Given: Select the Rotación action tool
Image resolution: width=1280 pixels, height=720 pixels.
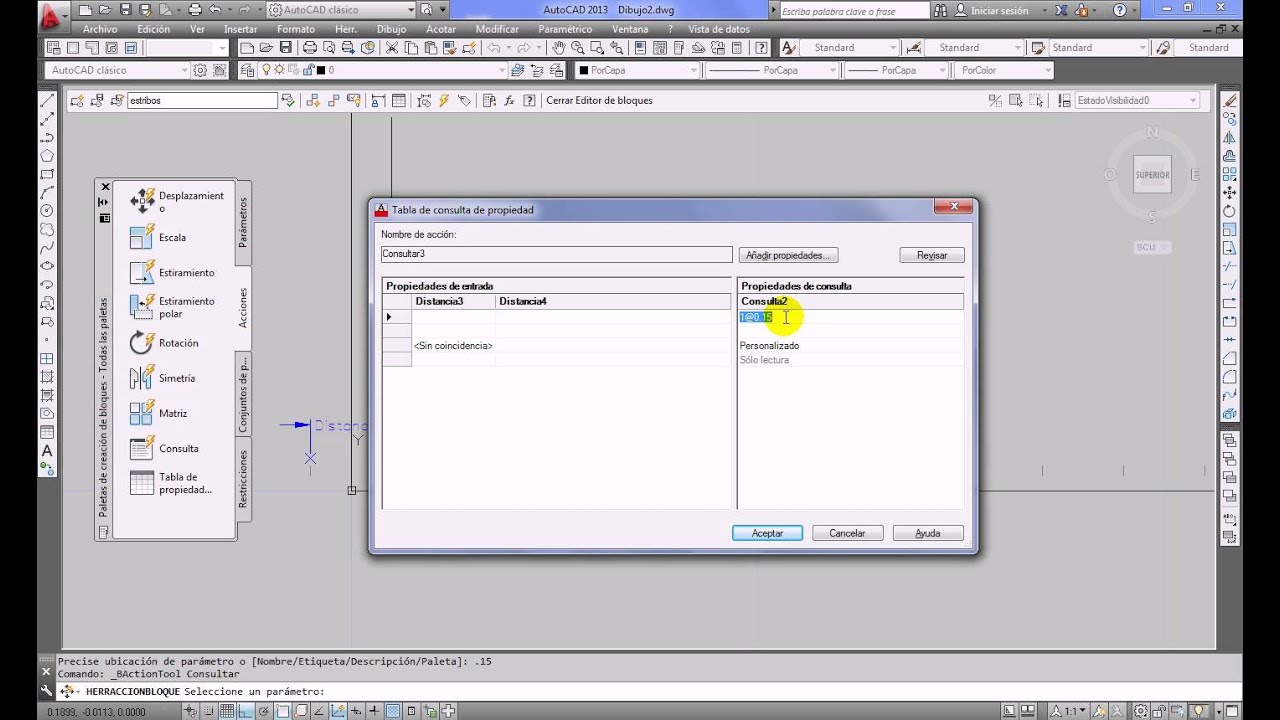Looking at the screenshot, I should 165,343.
